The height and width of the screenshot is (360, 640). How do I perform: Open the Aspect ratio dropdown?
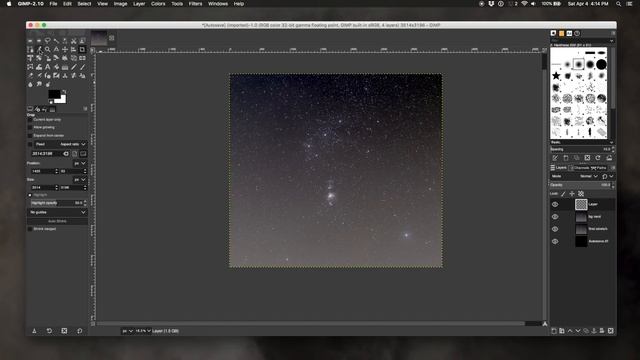pos(73,144)
